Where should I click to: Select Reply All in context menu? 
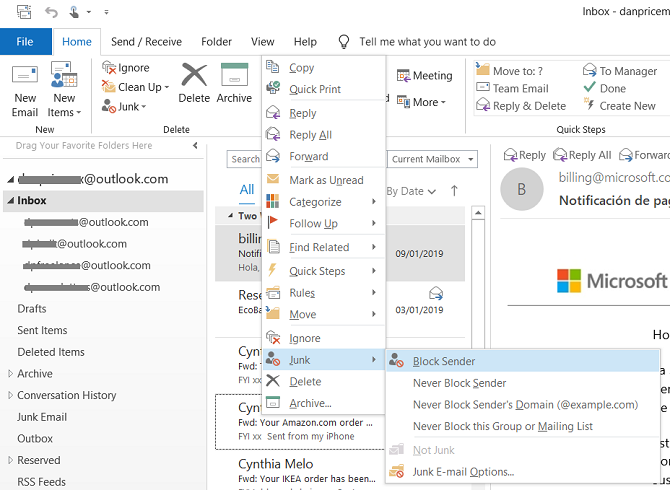click(x=324, y=135)
